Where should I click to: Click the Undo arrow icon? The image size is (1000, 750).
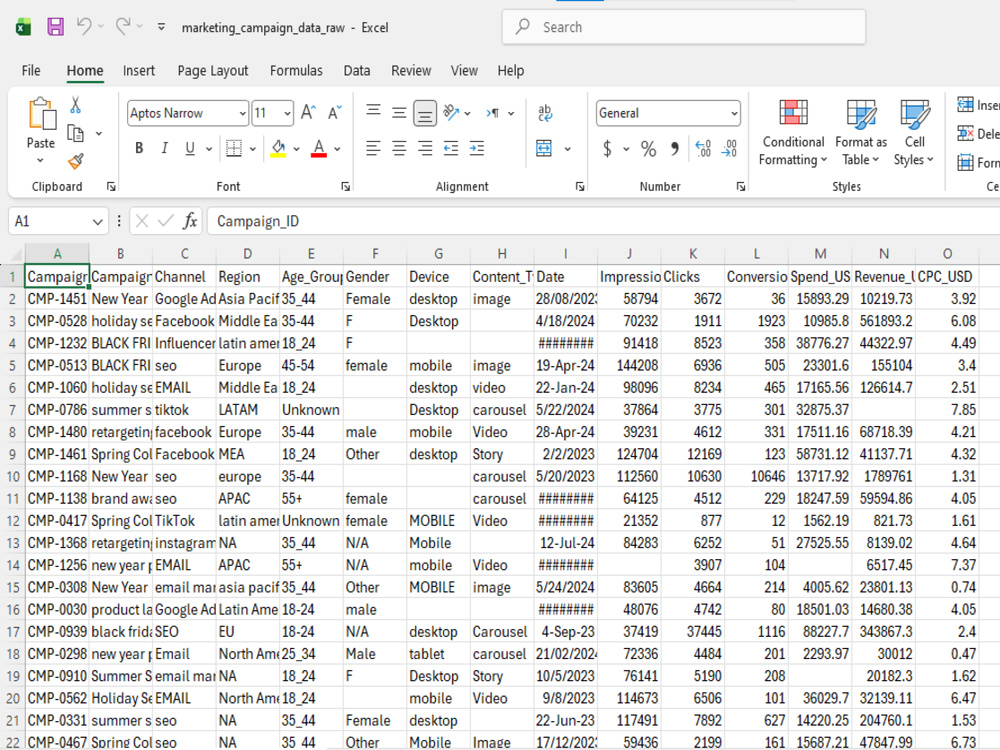(84, 26)
